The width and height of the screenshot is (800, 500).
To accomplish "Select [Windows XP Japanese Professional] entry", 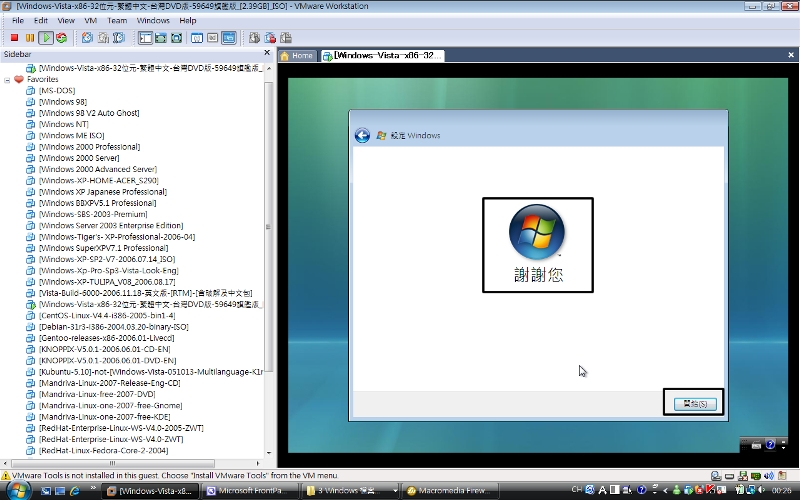I will pyautogui.click(x=103, y=191).
